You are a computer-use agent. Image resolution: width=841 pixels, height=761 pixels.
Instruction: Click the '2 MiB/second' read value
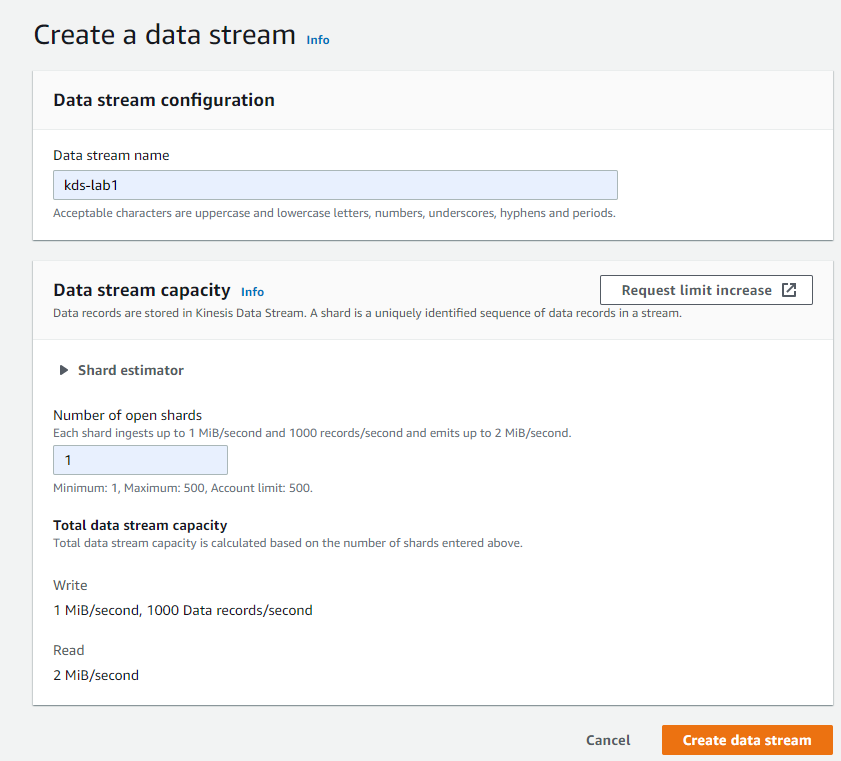95,675
